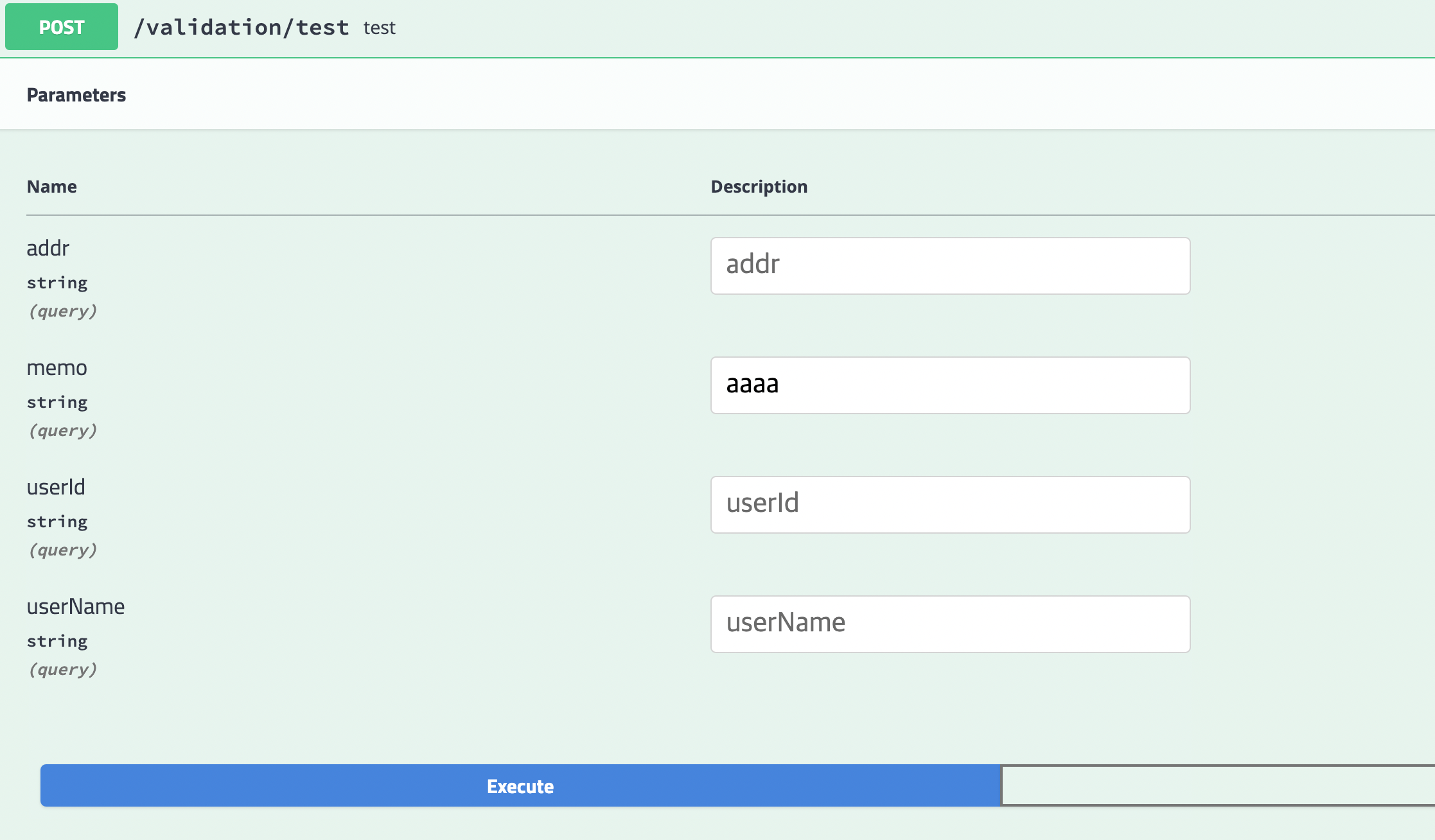This screenshot has height=840, width=1435.
Task: Click the Parameters section heading
Action: pos(76,95)
